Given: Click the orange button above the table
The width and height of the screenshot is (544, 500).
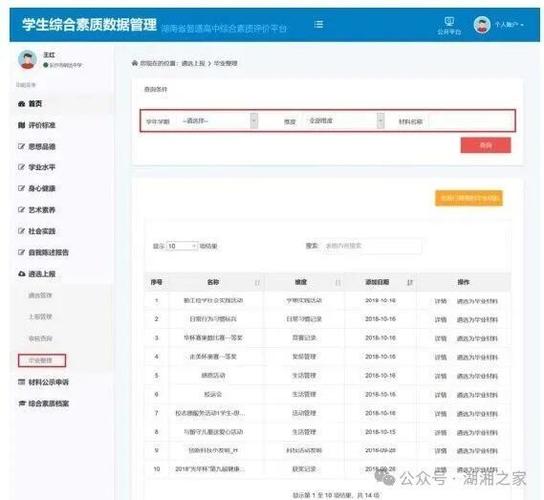Looking at the screenshot, I should (x=469, y=198).
